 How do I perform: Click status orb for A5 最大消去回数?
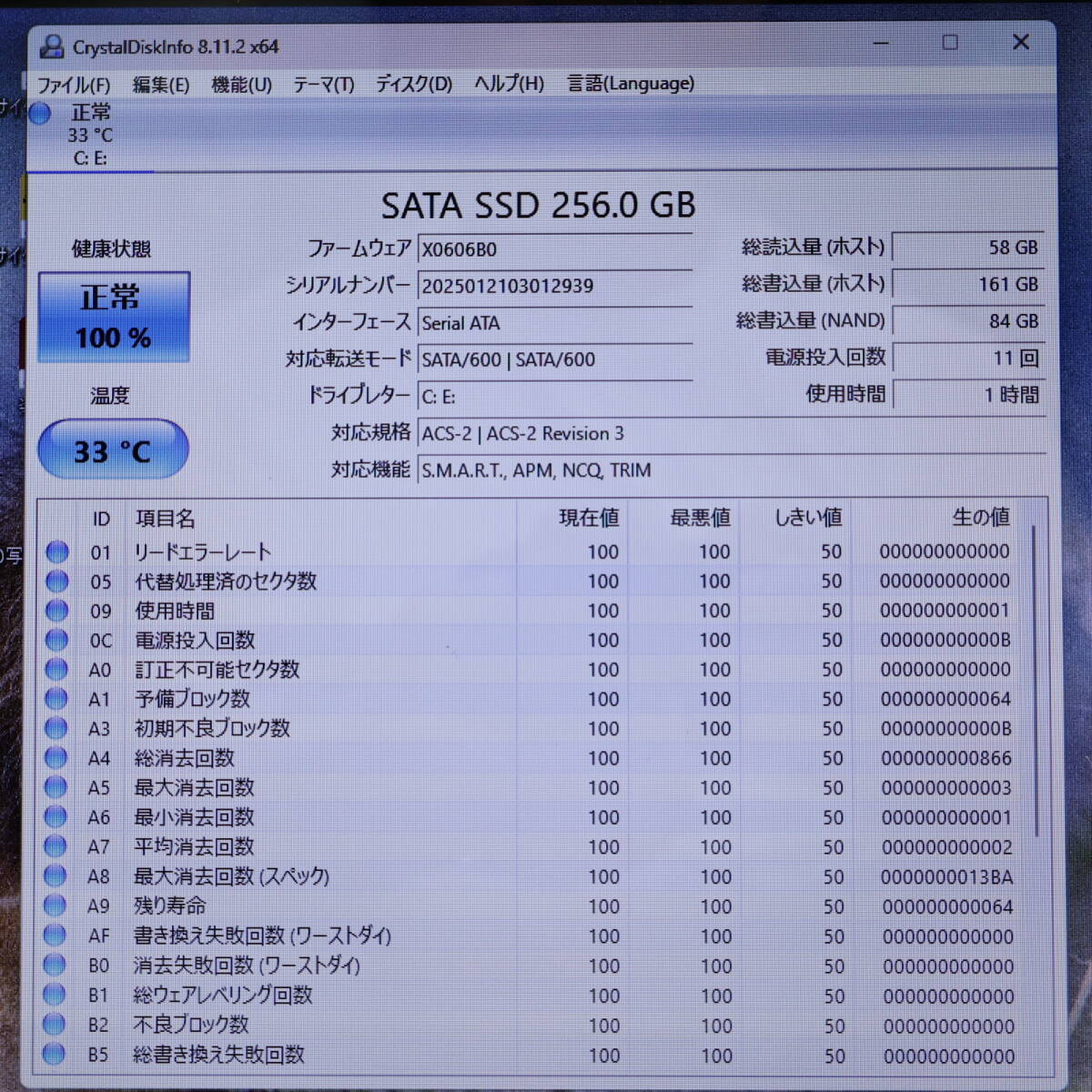pyautogui.click(x=56, y=787)
